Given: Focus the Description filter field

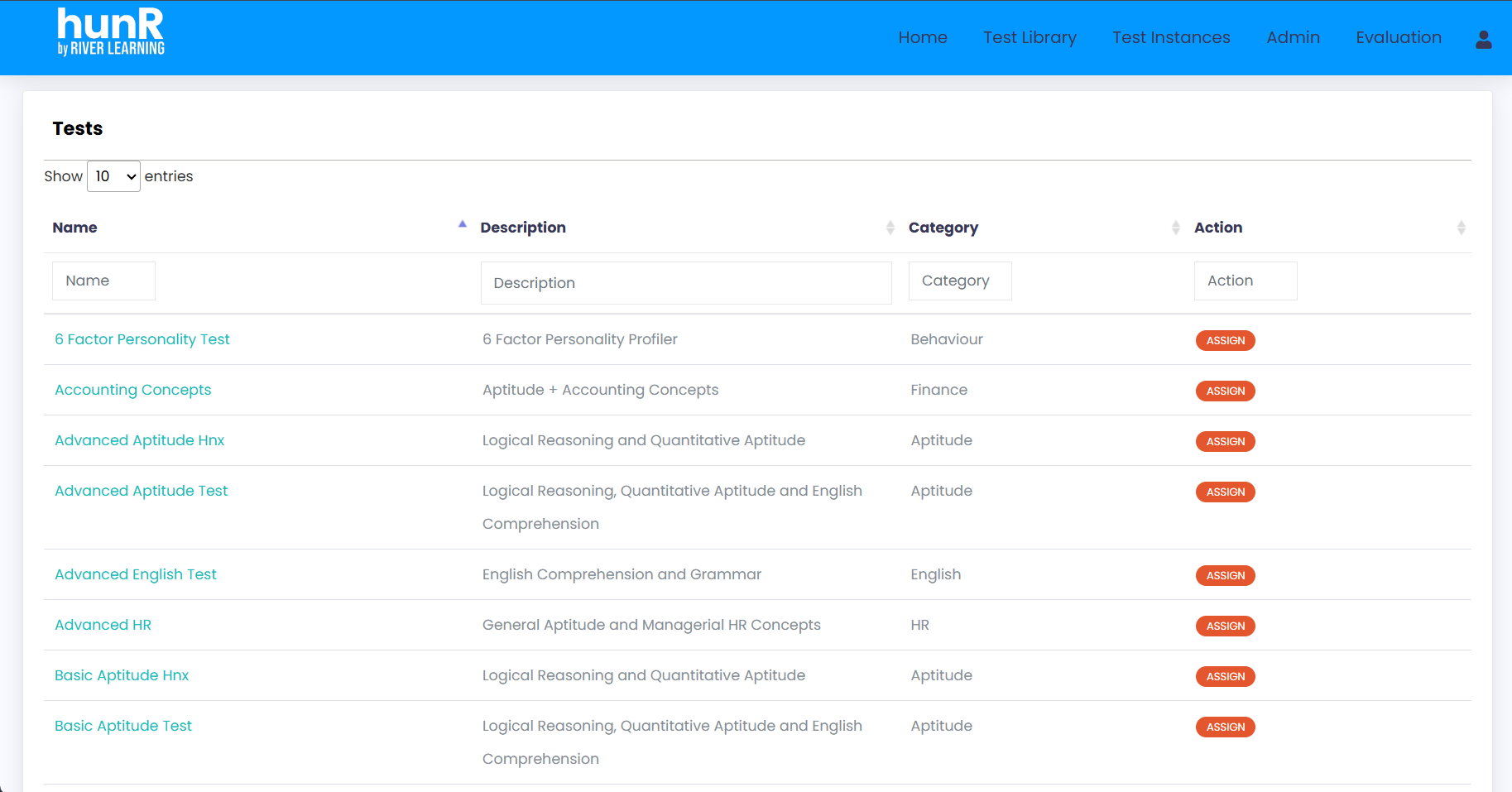Looking at the screenshot, I should point(686,283).
